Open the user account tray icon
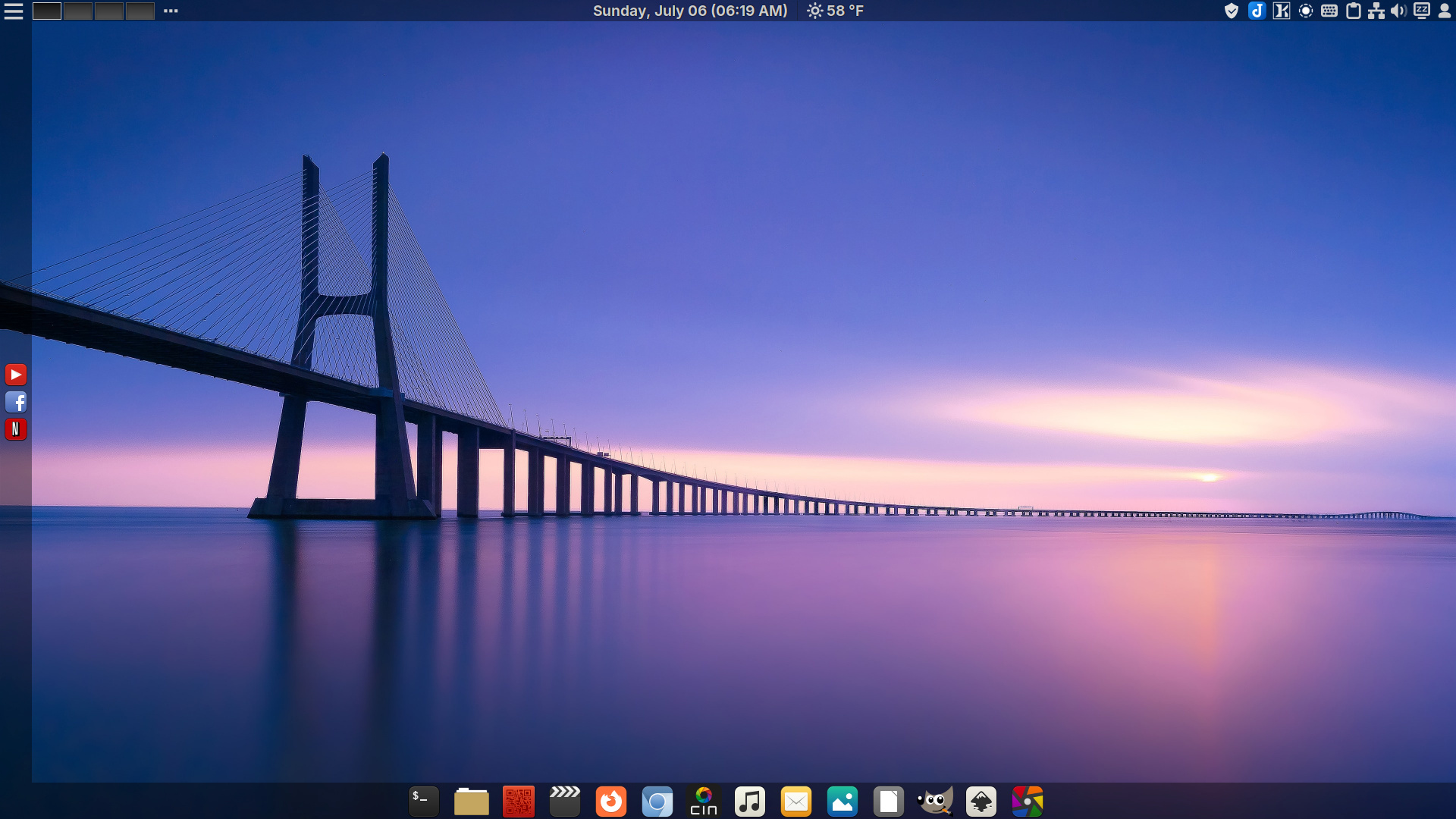 [1445, 11]
